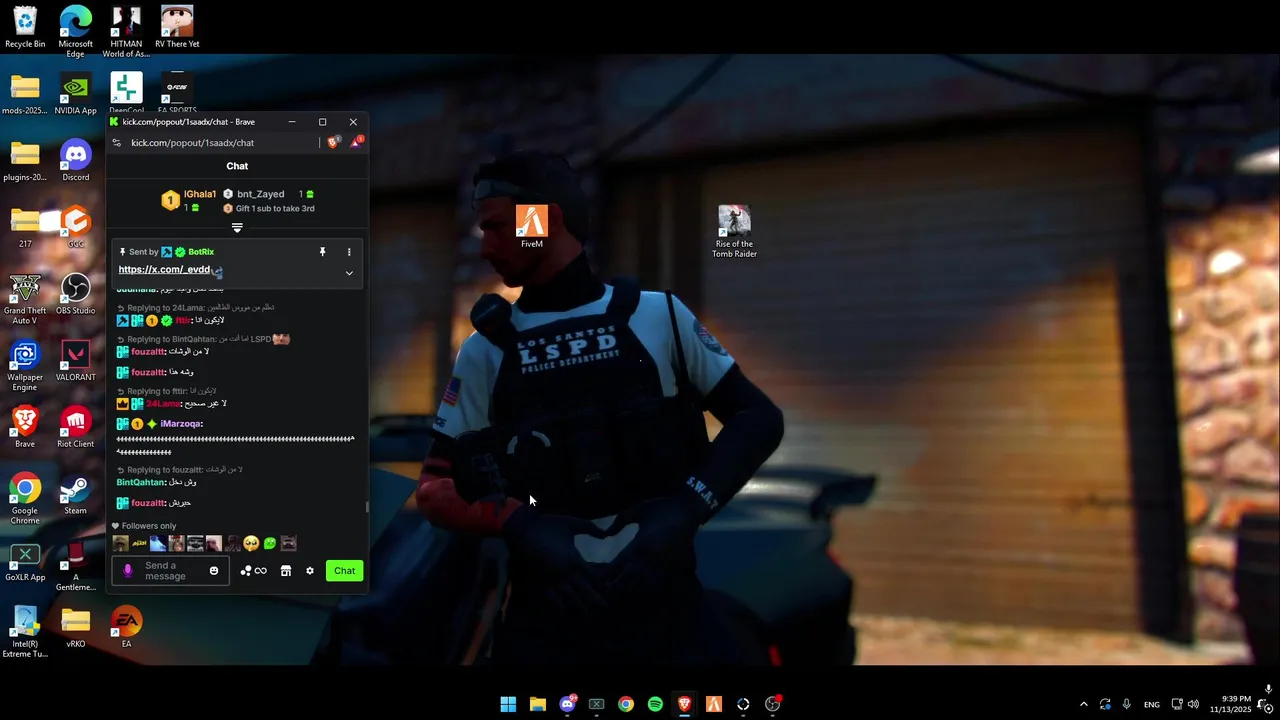
Task: Open the system tray volume icon
Action: coord(1193,704)
